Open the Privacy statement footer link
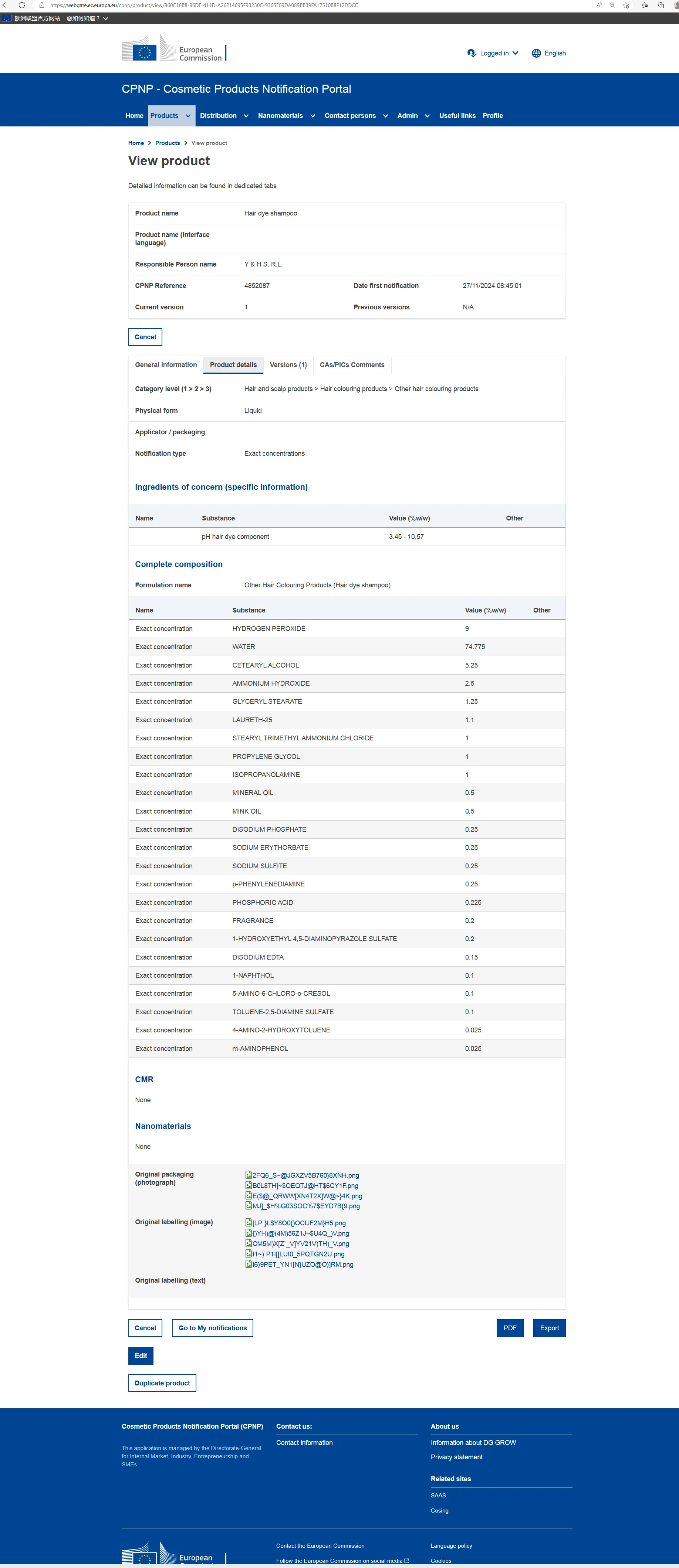679x1568 pixels. click(x=456, y=1457)
